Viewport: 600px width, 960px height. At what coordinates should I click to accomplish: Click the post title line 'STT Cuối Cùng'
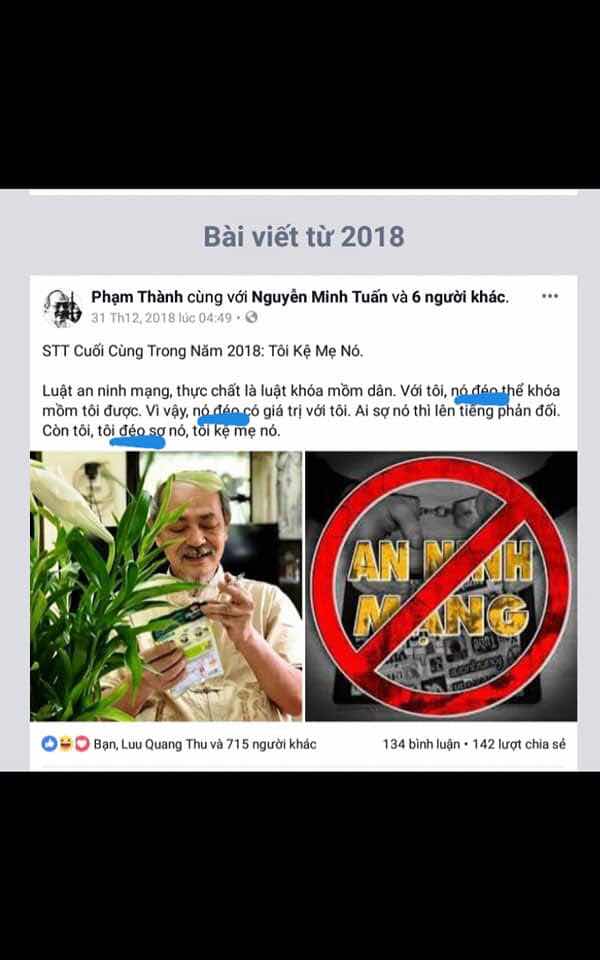203,353
